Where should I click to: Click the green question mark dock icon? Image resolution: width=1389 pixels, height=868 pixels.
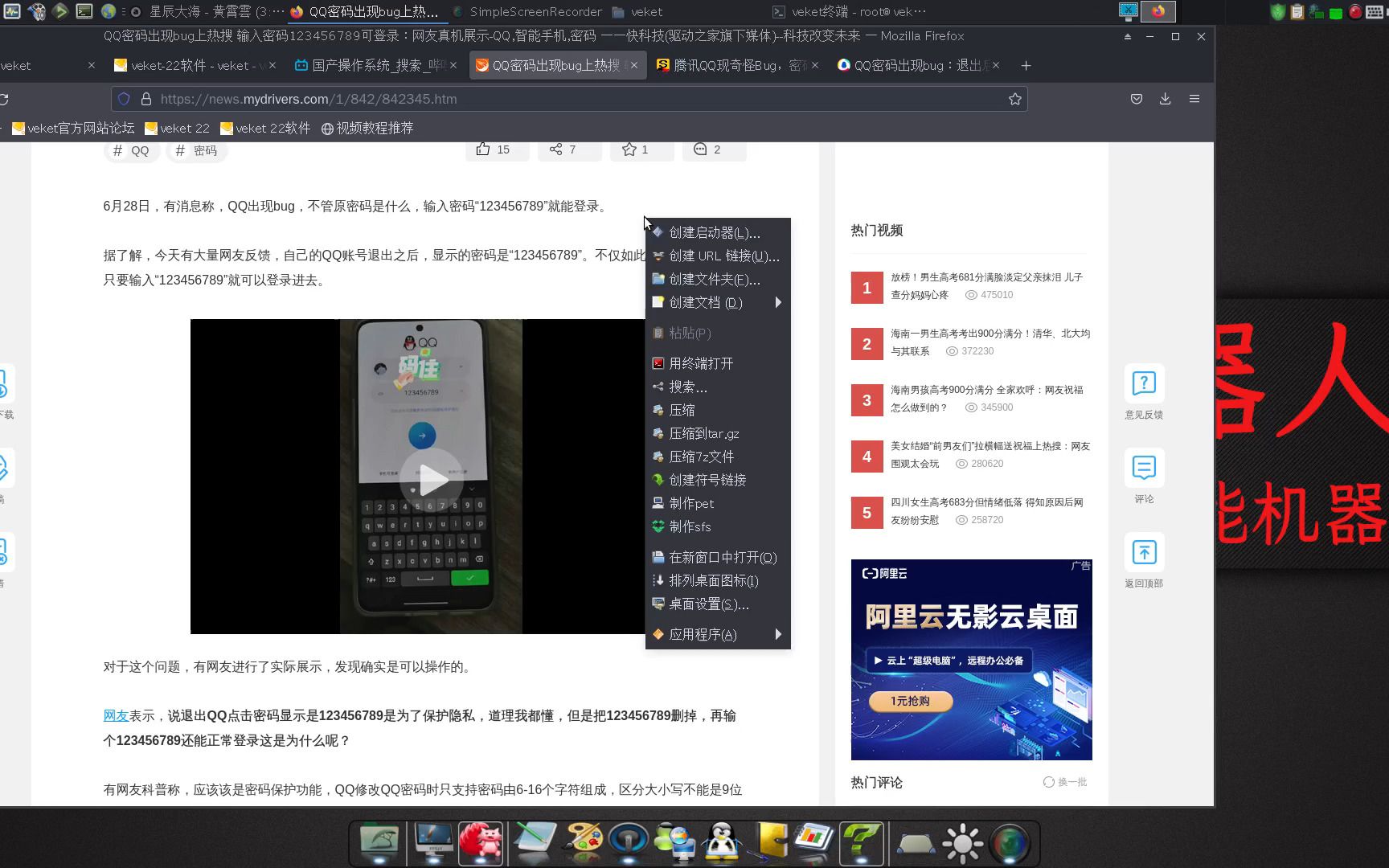click(x=861, y=843)
